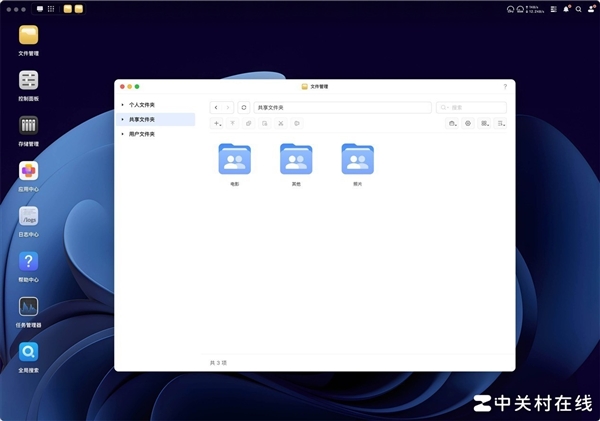
Task: Click the 共 3 项 status text
Action: pos(218,363)
